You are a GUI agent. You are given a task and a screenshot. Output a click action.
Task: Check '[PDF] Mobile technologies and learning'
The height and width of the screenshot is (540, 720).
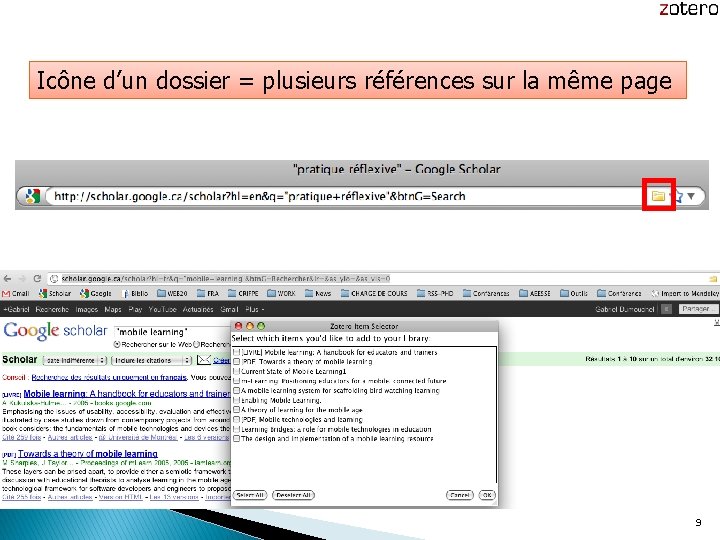(x=236, y=419)
